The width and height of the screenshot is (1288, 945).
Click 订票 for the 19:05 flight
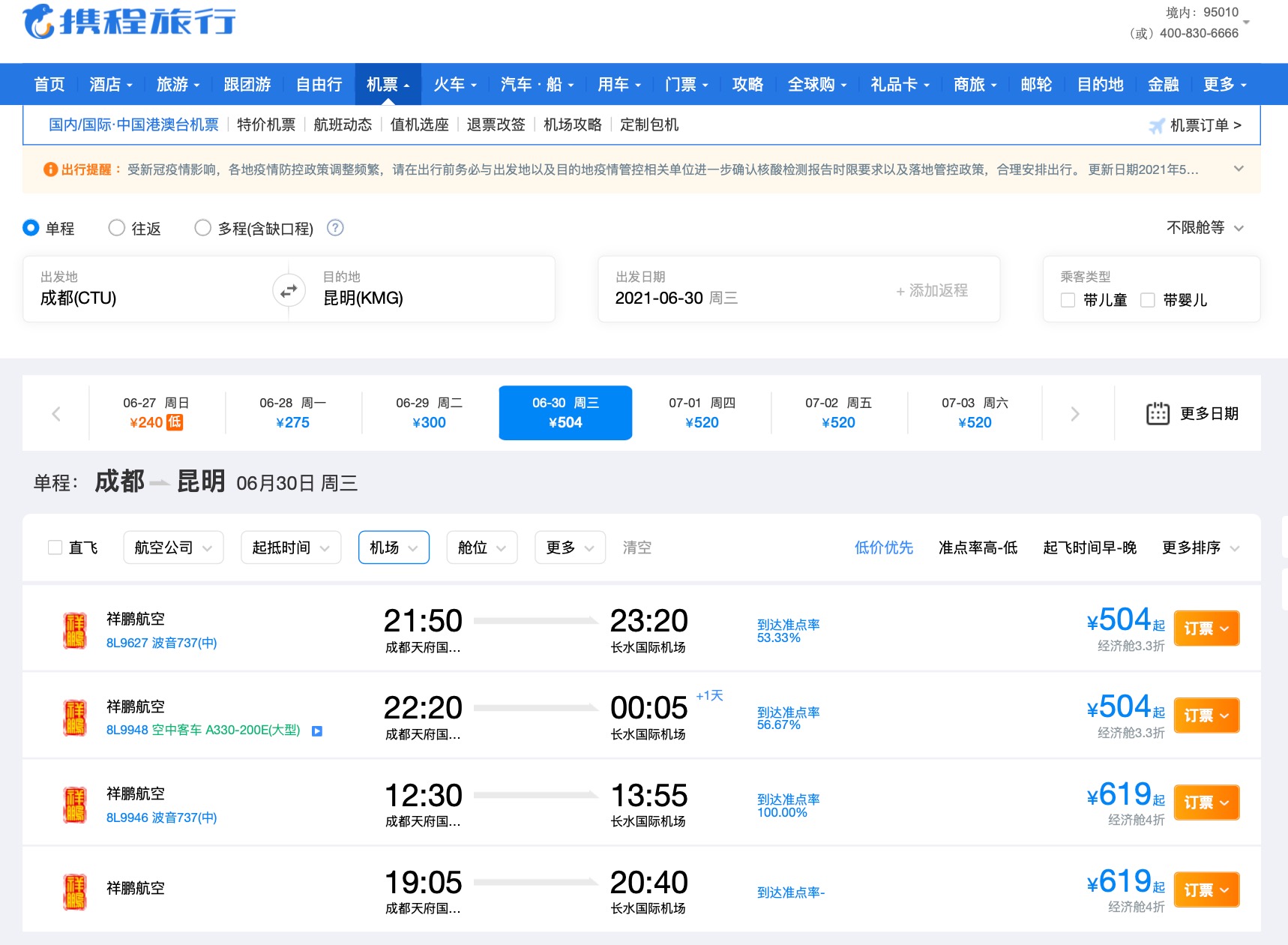click(x=1206, y=889)
